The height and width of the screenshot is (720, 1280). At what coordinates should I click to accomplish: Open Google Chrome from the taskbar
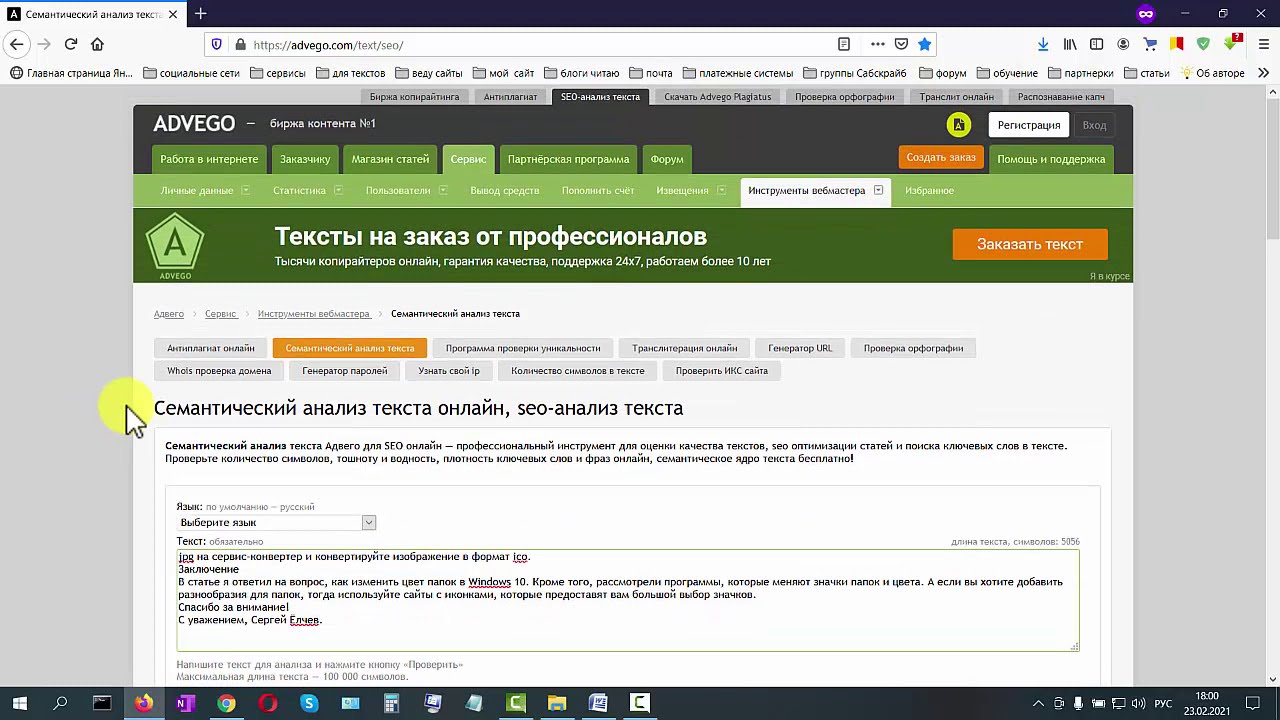click(x=226, y=703)
